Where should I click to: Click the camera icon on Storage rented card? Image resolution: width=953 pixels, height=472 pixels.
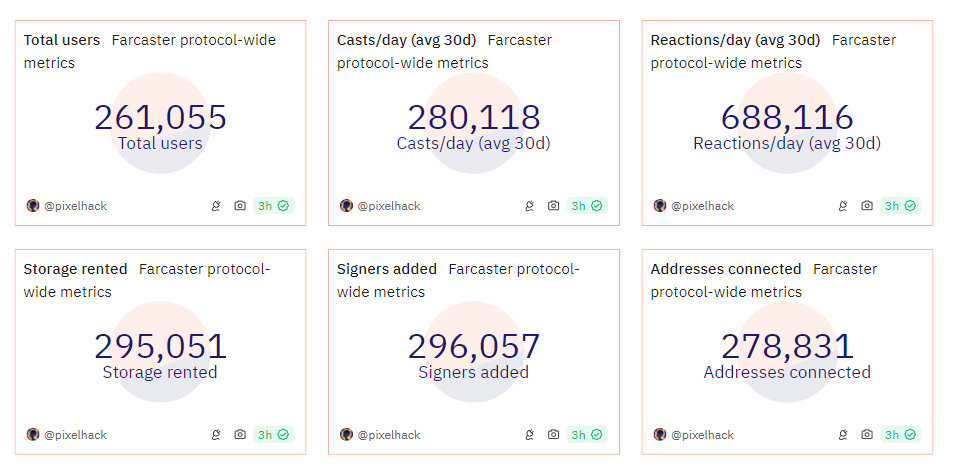[240, 435]
